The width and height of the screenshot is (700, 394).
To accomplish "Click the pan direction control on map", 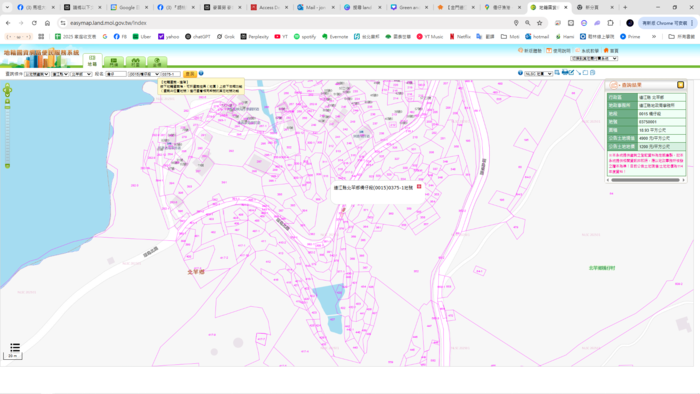I will [7, 90].
